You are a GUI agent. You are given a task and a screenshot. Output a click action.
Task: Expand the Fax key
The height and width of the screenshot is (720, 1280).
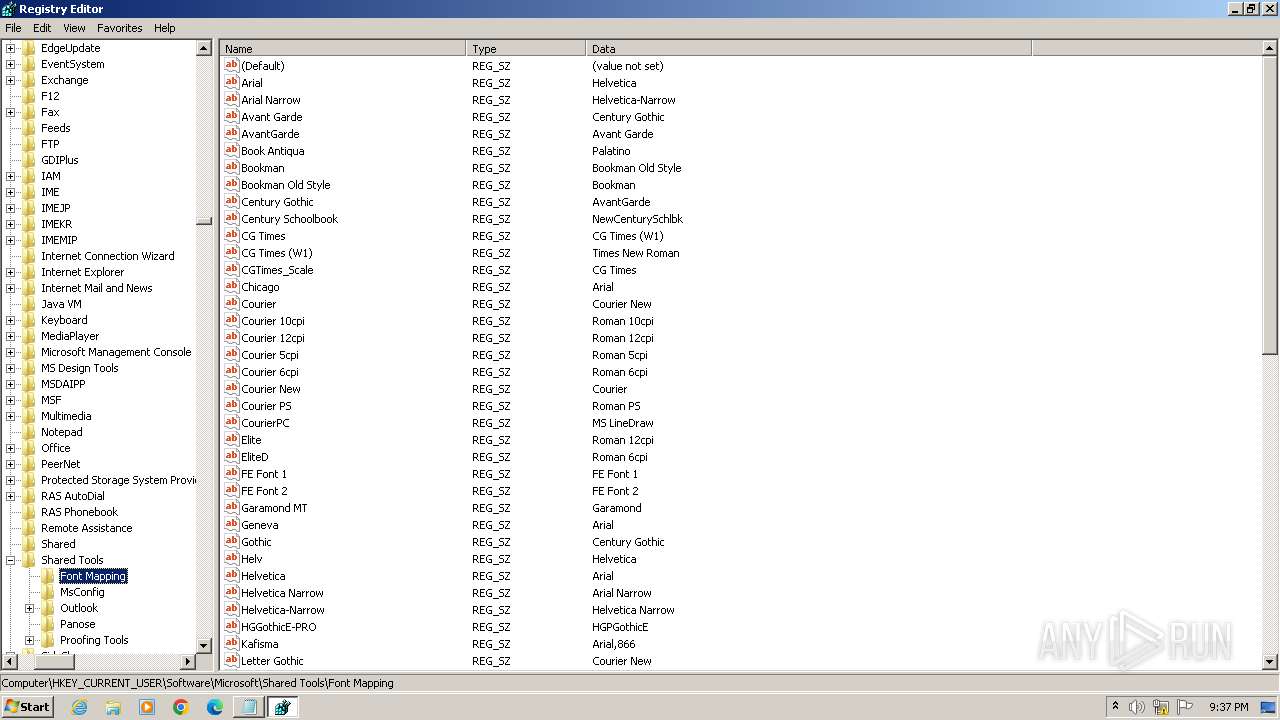11,112
